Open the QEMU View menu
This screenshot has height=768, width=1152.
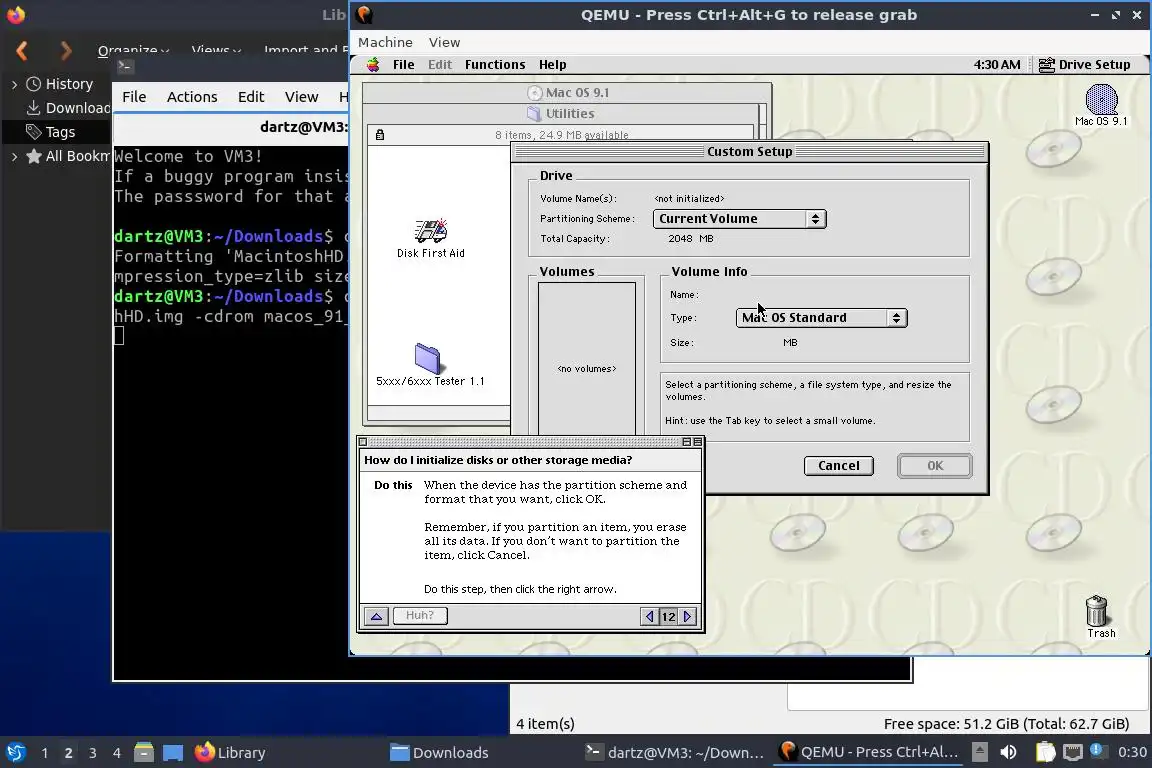pos(444,43)
